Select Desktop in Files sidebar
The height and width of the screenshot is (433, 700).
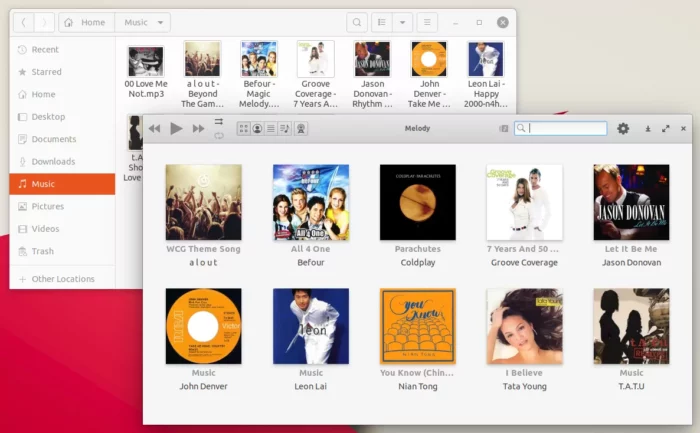[x=62, y=117]
